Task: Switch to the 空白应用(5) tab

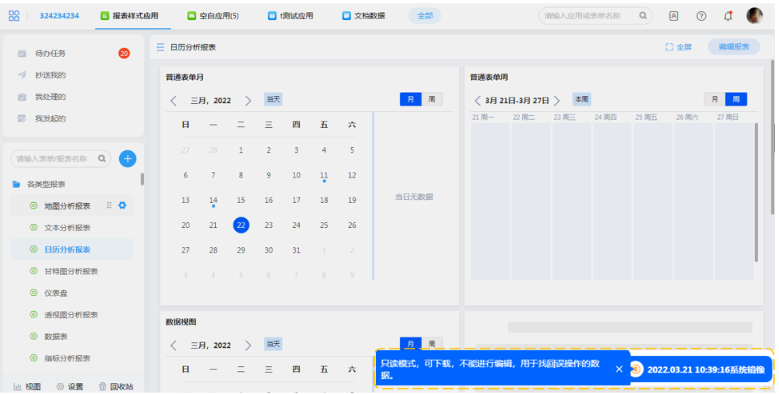Action: click(213, 16)
